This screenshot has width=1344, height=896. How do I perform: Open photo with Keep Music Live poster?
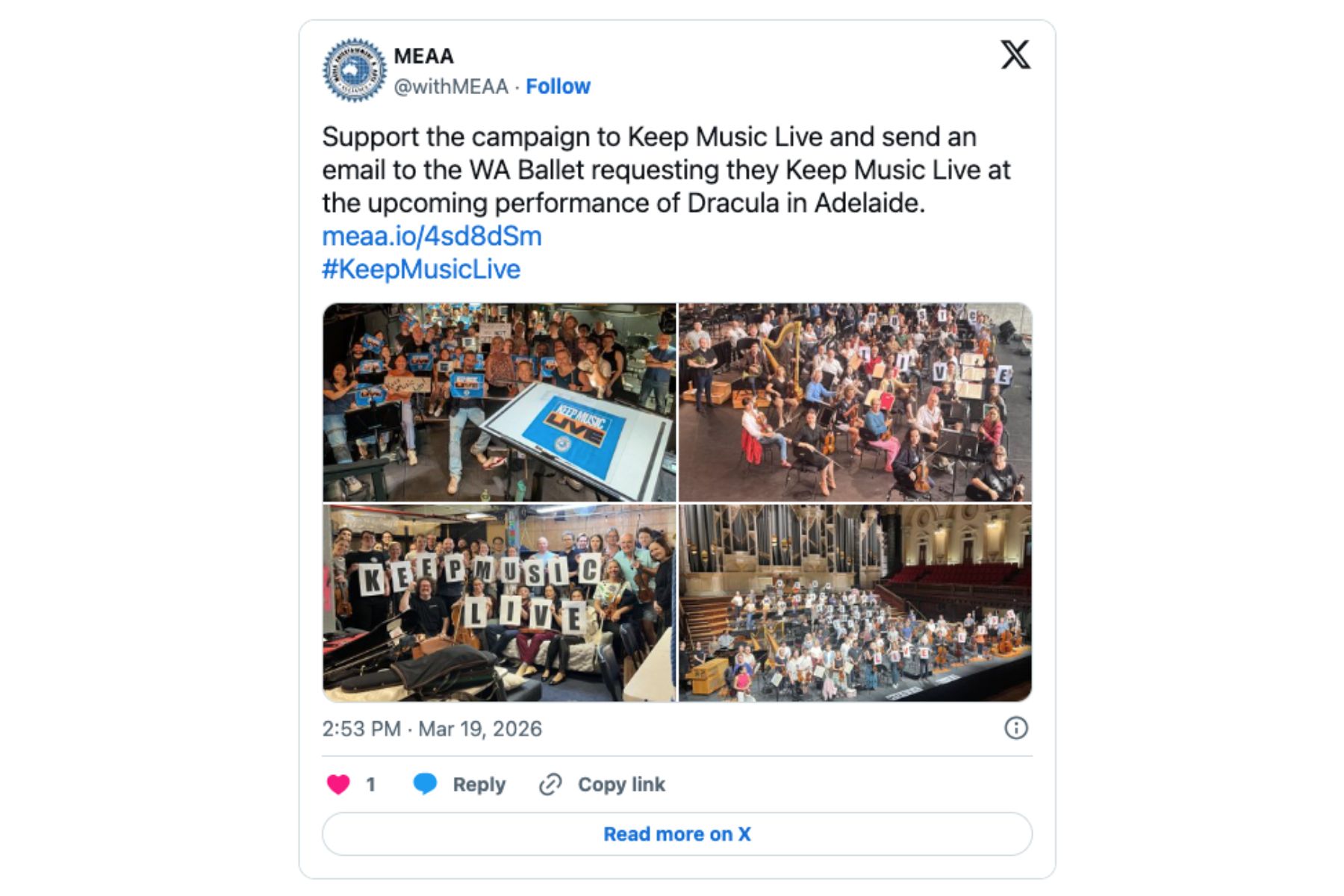point(500,402)
